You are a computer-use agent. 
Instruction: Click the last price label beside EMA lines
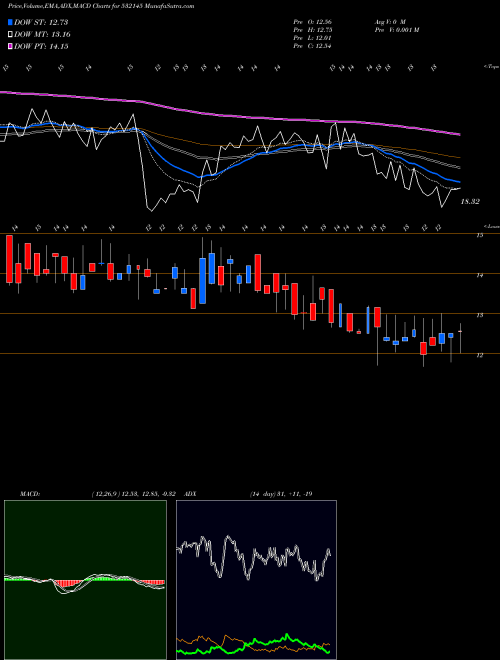(470, 202)
